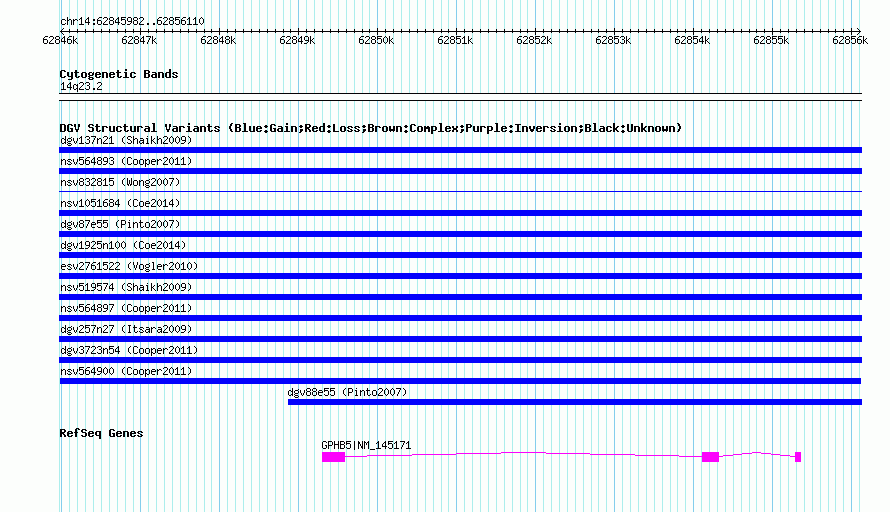Click the 62847k ruler tick label

coord(139,40)
